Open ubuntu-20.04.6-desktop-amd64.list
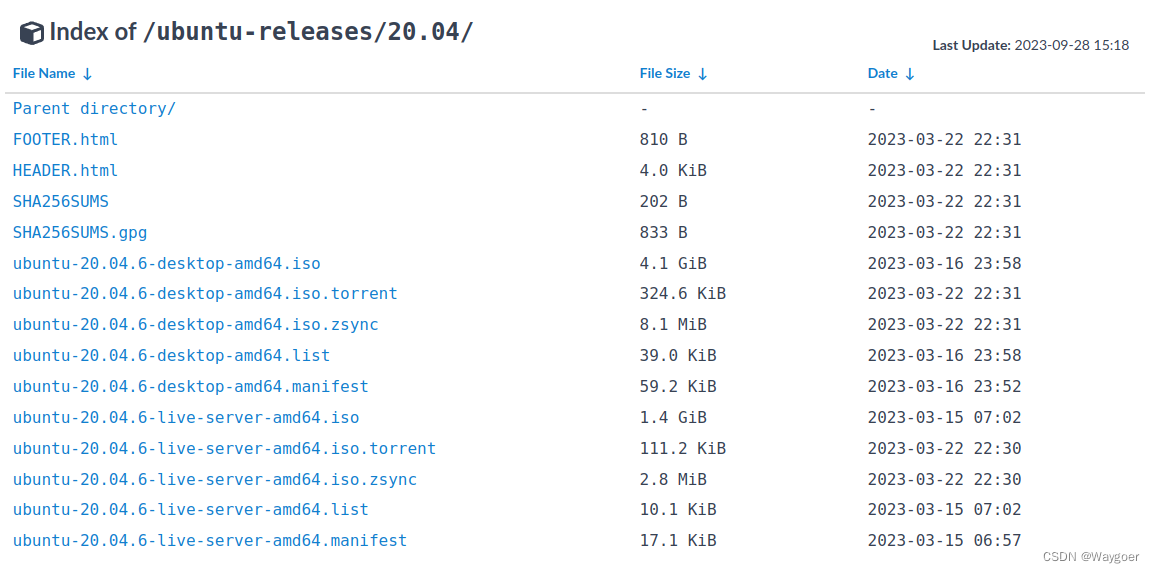The width and height of the screenshot is (1155, 573). pyautogui.click(x=172, y=355)
